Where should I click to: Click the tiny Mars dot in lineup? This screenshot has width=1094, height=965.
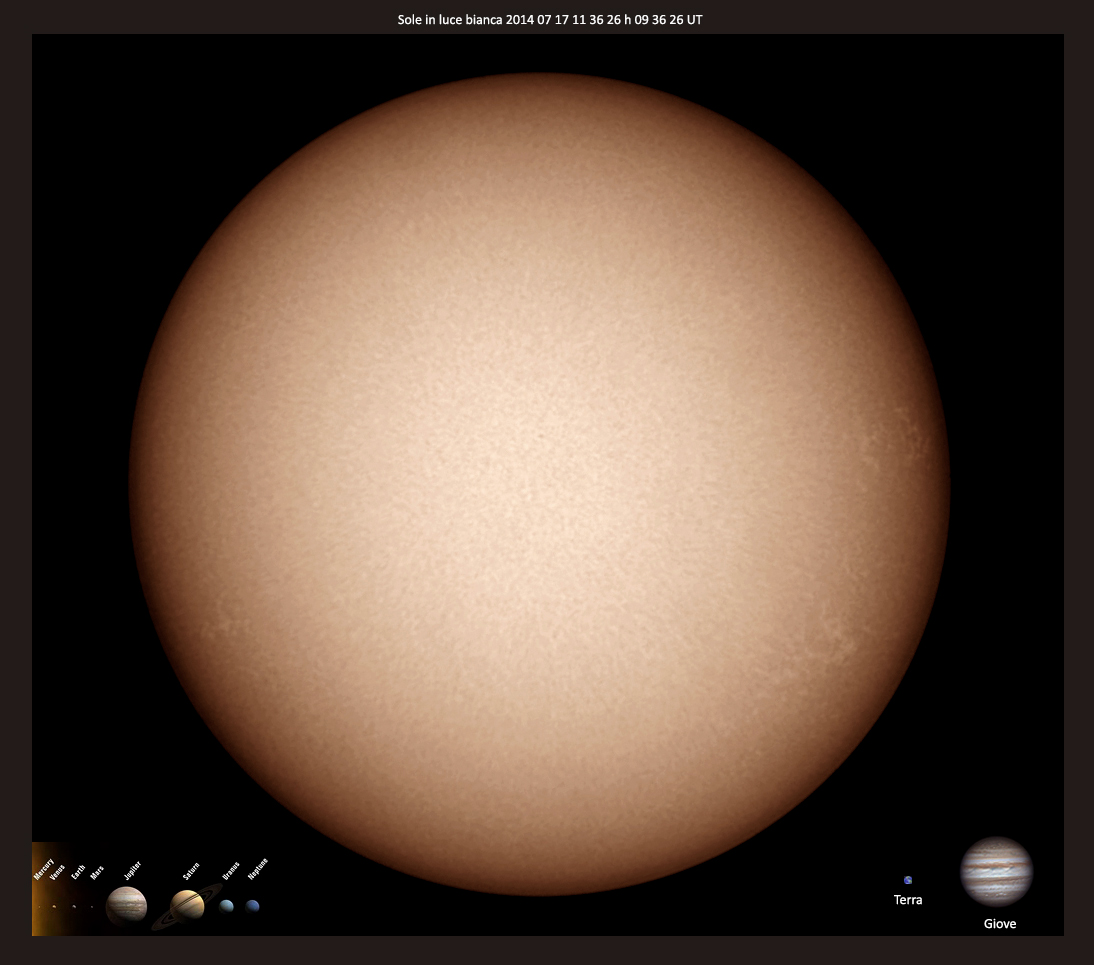tap(92, 907)
